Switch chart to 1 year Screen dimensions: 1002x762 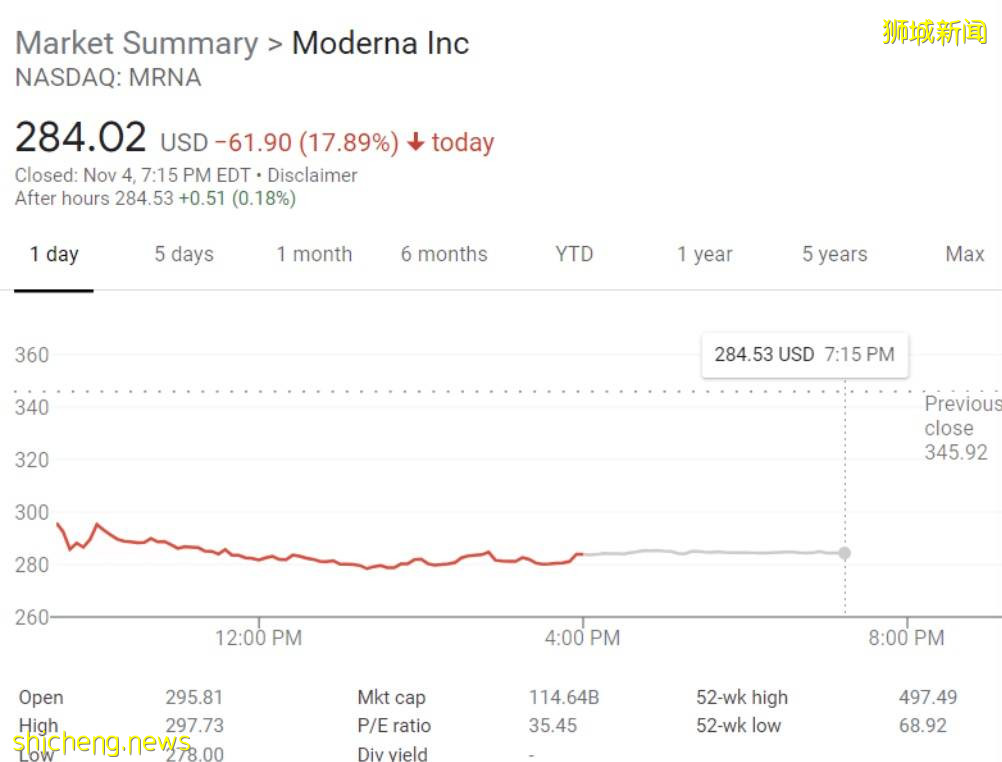coord(704,255)
